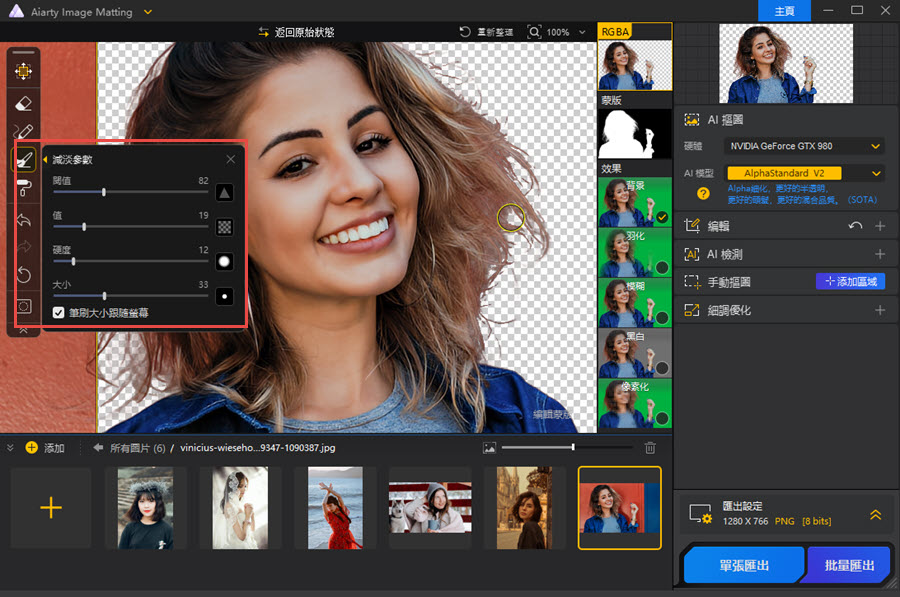Click the (SOTA) link
This screenshot has width=900, height=597.
click(862, 199)
